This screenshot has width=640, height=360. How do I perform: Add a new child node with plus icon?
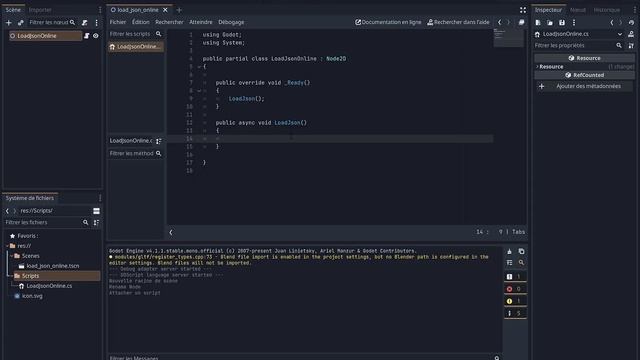coord(9,23)
